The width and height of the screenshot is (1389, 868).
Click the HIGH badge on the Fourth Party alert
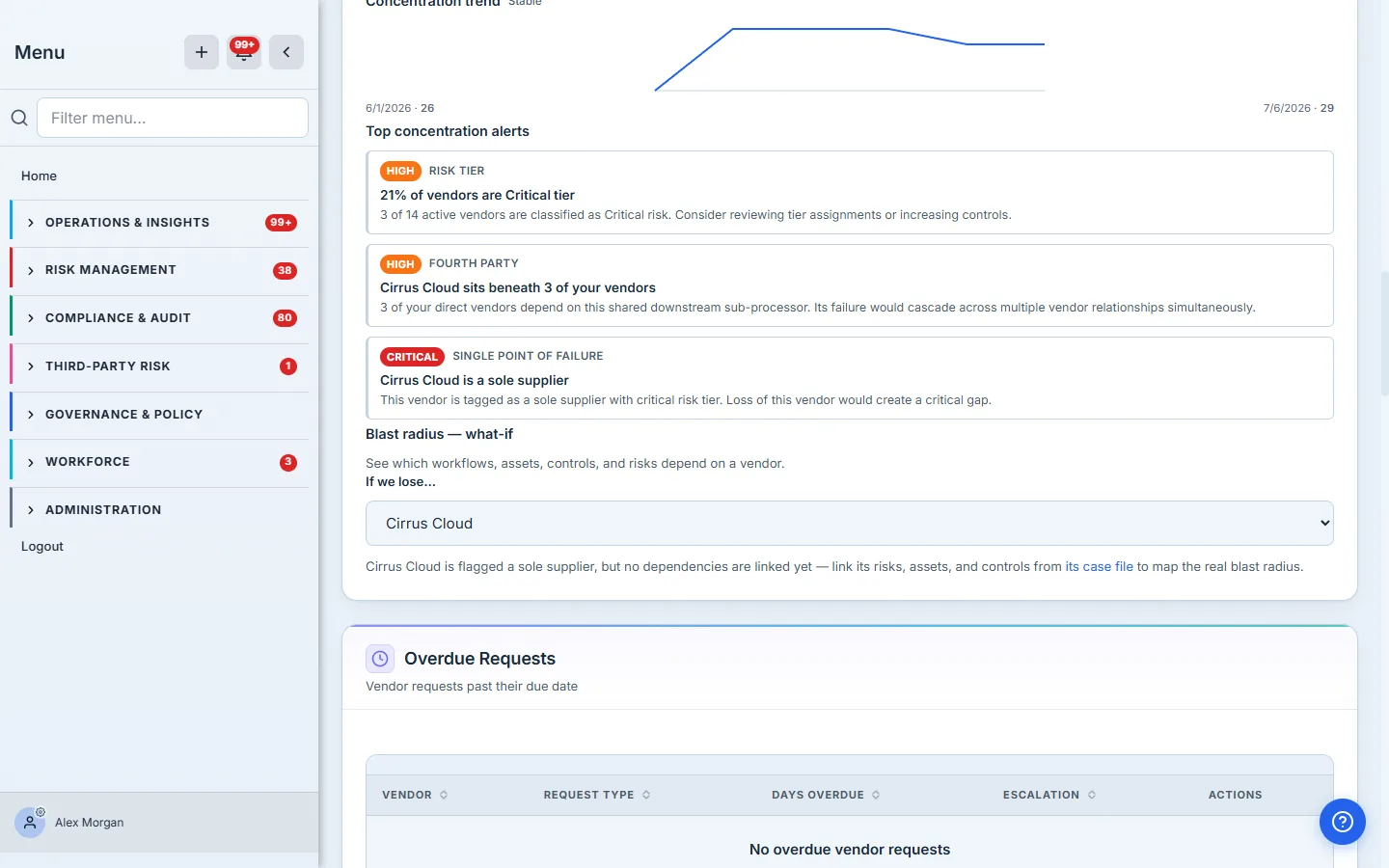pos(400,263)
